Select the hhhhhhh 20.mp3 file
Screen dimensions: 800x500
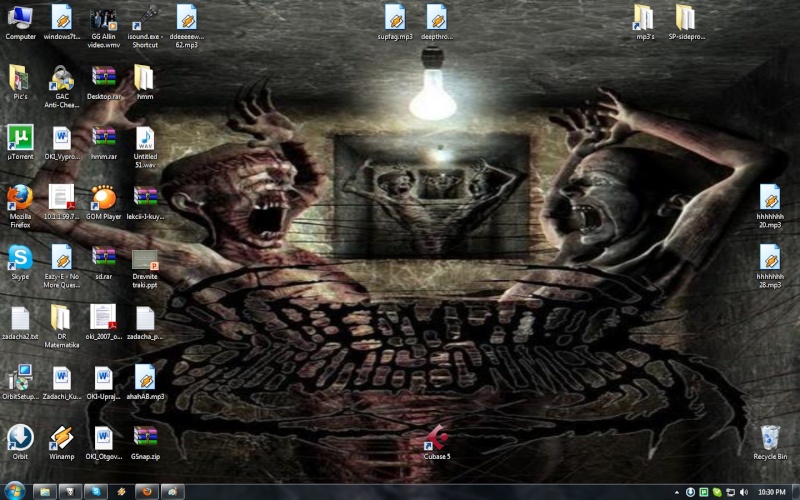pos(770,207)
